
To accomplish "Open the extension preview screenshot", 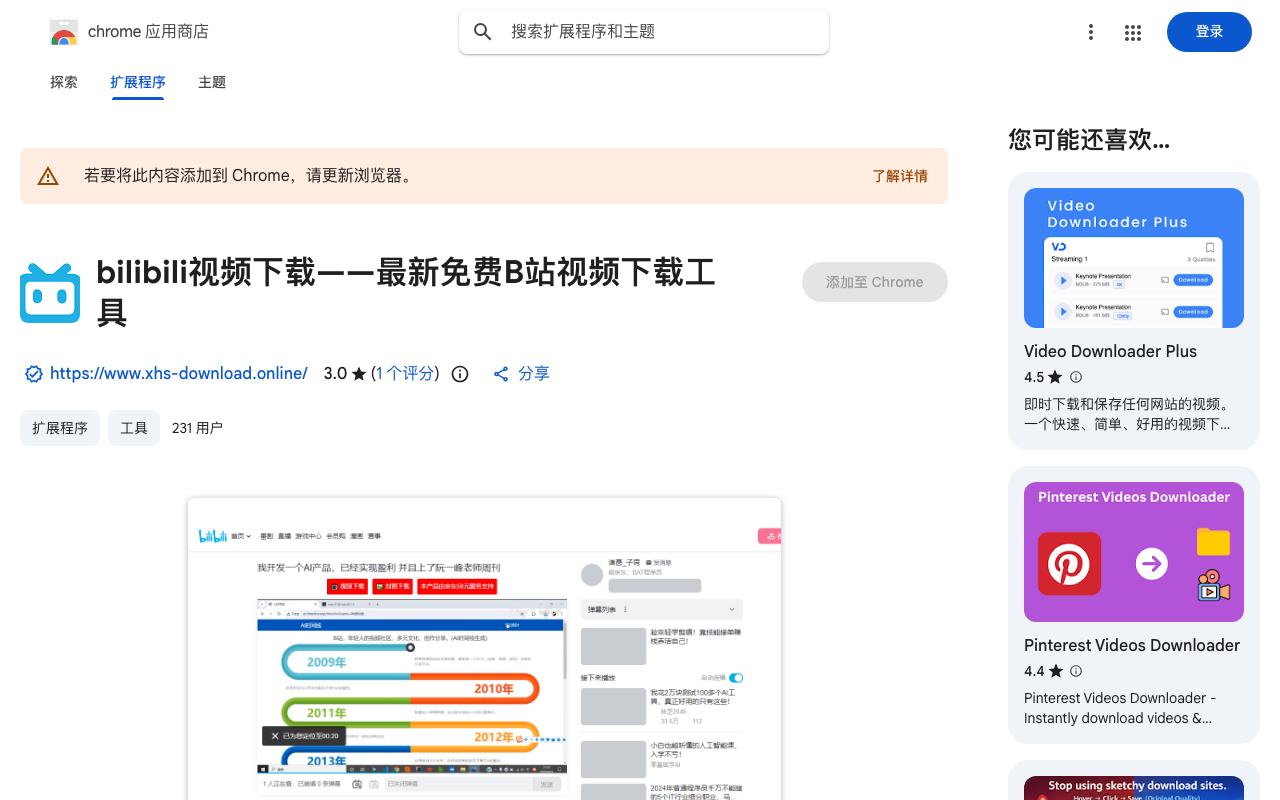I will pyautogui.click(x=484, y=649).
